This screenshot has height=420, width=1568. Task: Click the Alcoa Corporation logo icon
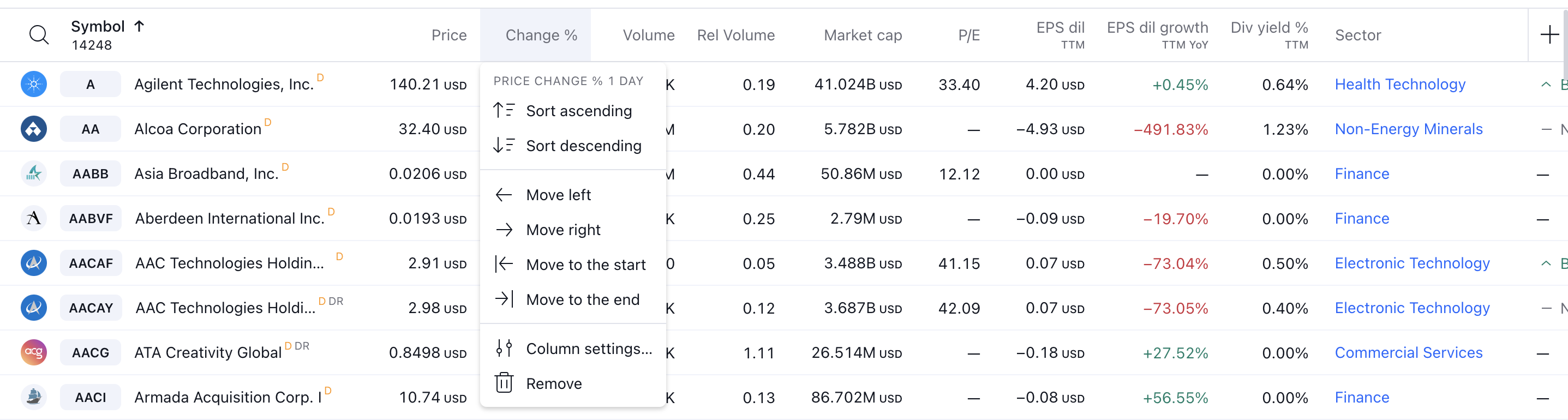[34, 129]
